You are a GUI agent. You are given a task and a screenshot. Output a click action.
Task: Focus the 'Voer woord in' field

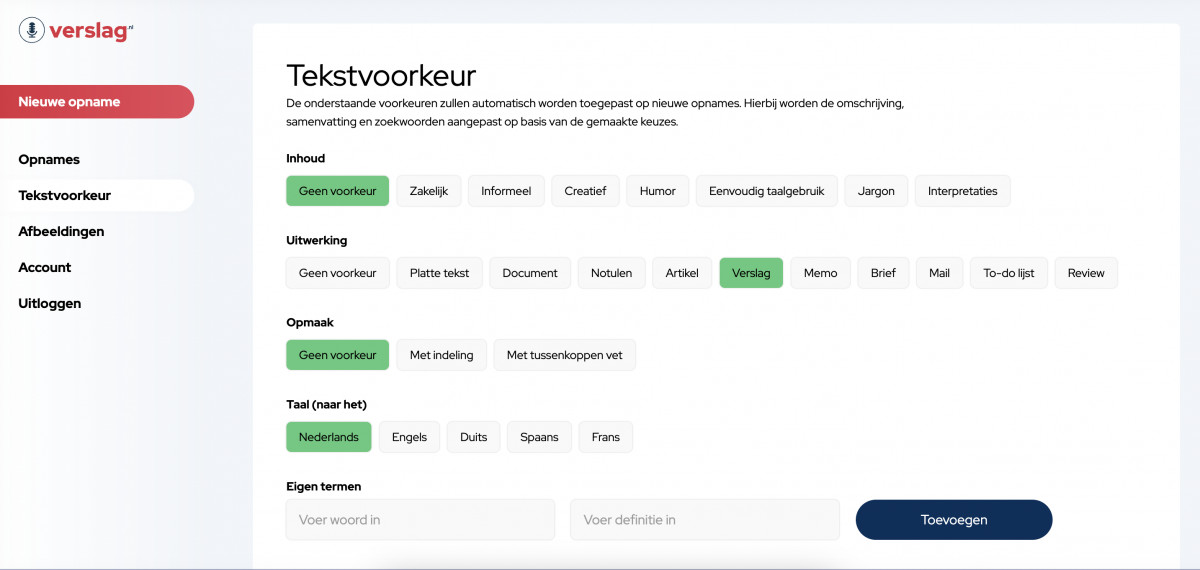coord(420,520)
